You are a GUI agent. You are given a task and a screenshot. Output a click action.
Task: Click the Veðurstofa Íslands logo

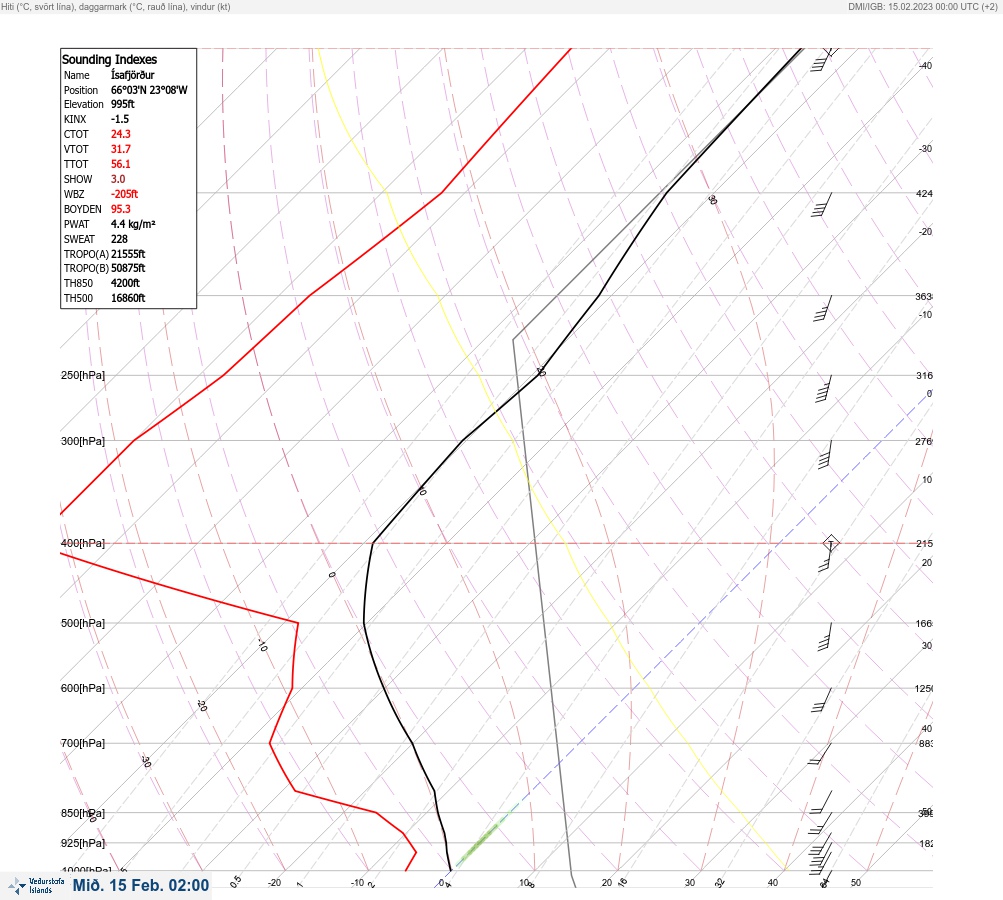coord(36,886)
